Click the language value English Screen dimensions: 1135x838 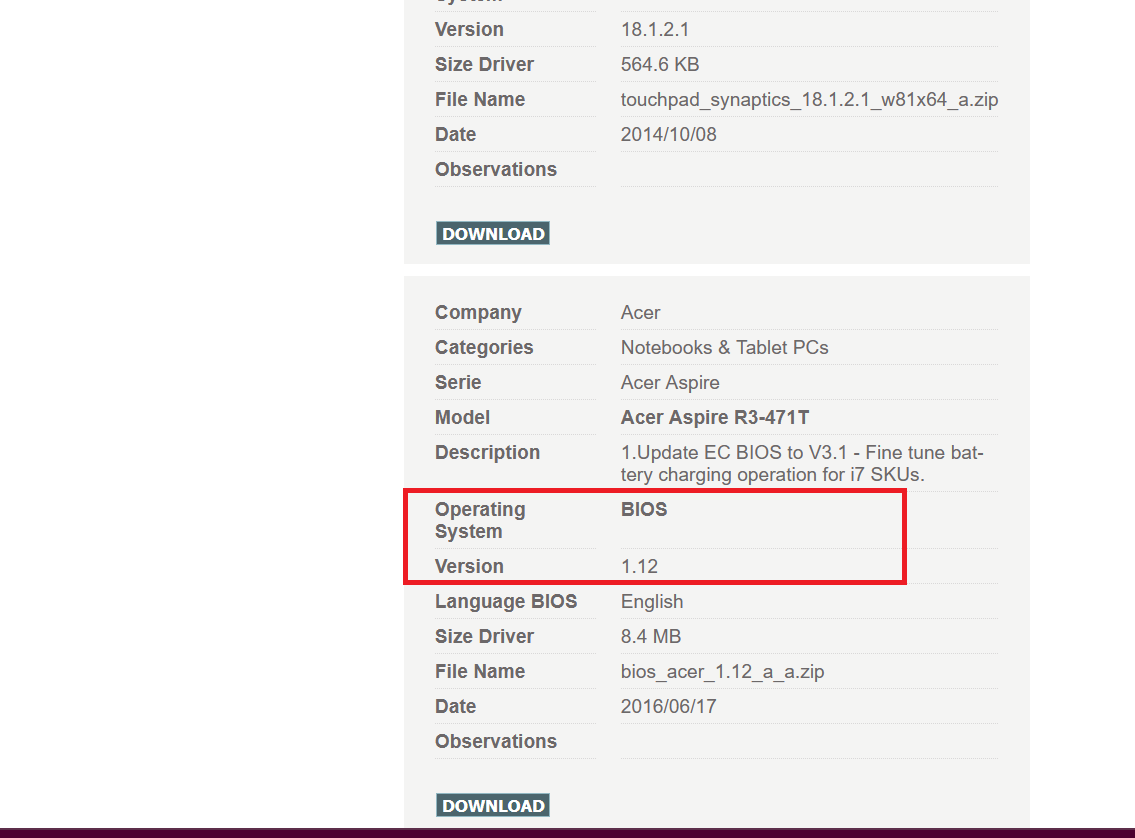651,601
